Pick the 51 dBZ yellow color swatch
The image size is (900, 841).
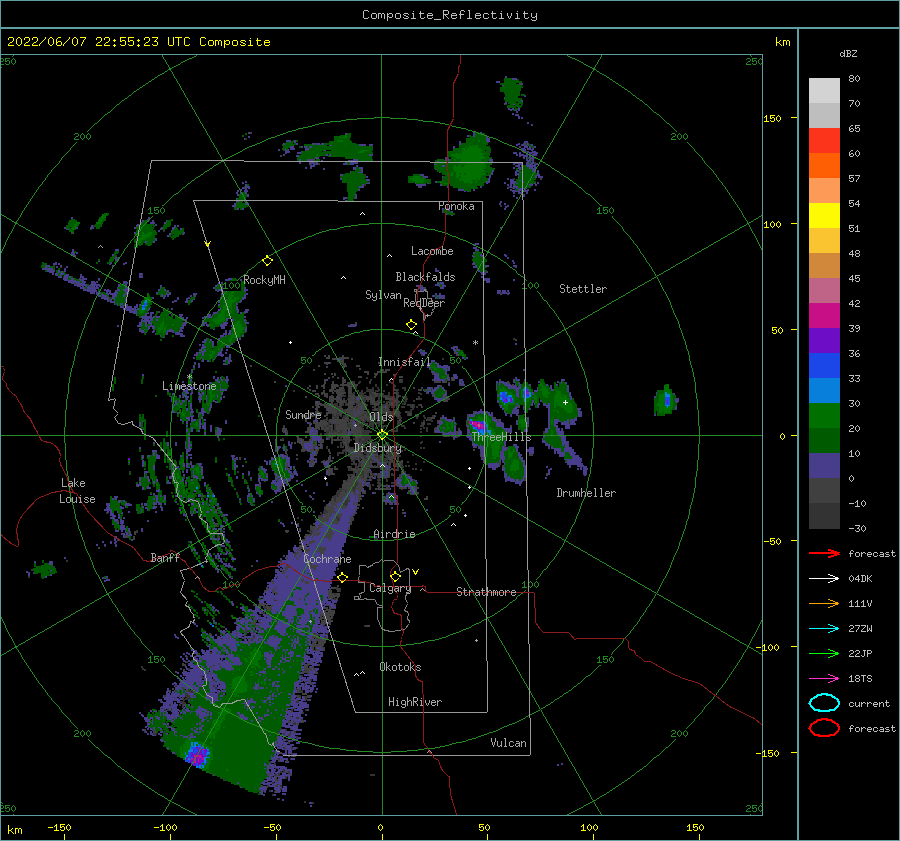click(824, 215)
